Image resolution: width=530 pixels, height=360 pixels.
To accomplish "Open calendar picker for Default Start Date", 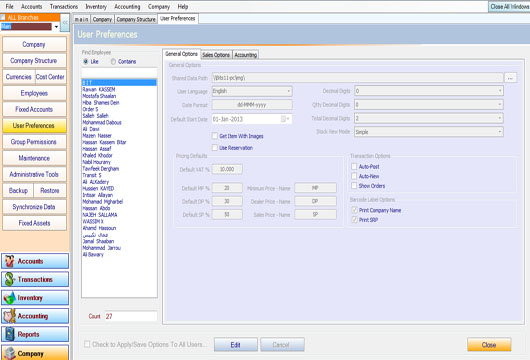I will 285,119.
